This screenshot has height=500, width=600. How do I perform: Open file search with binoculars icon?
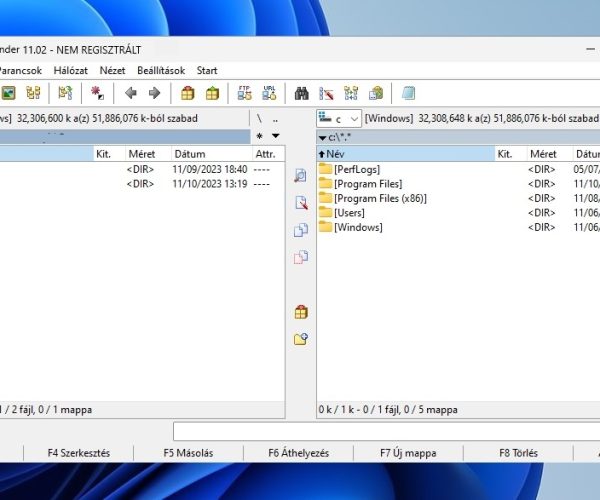point(301,93)
